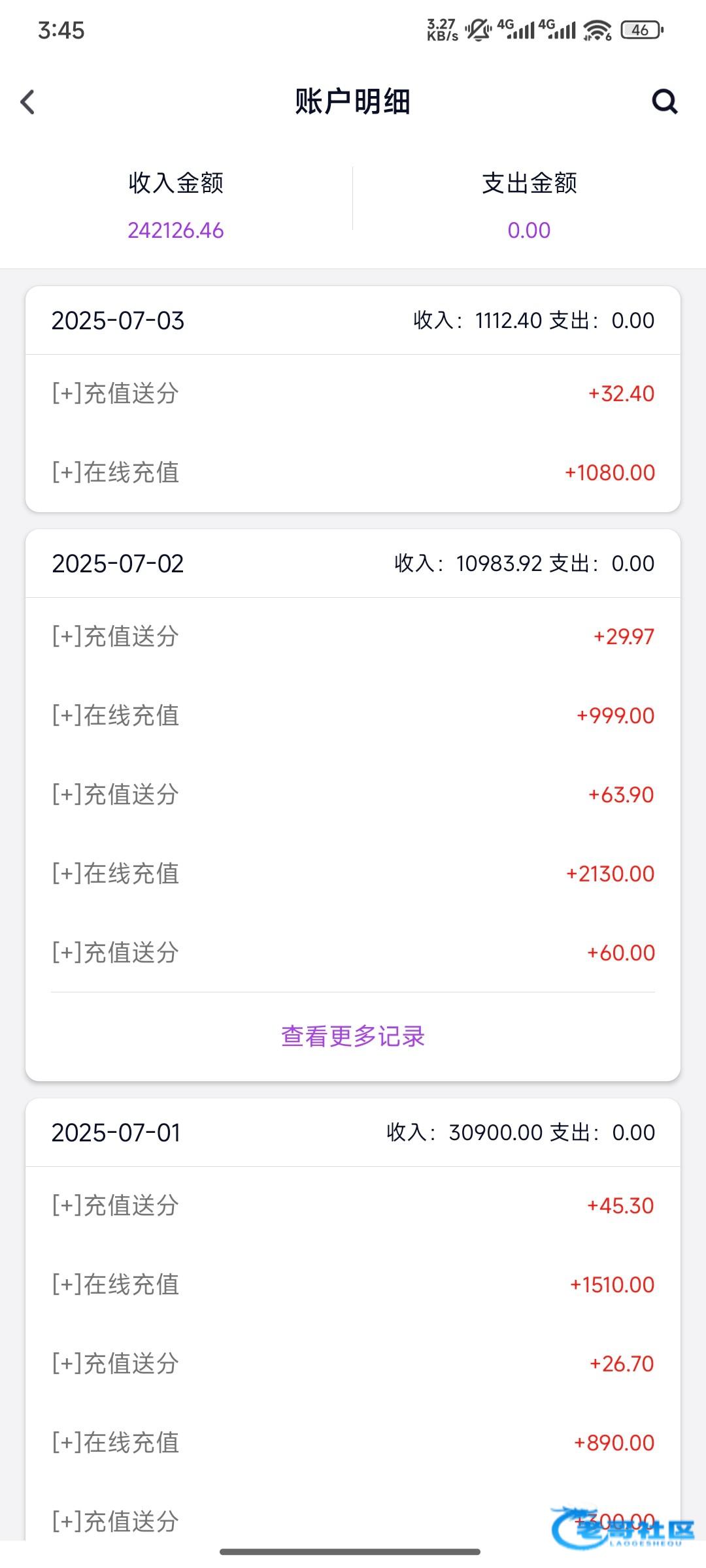Image resolution: width=706 pixels, height=1568 pixels.
Task: Open the +32.40 充值送分 record
Action: (353, 393)
